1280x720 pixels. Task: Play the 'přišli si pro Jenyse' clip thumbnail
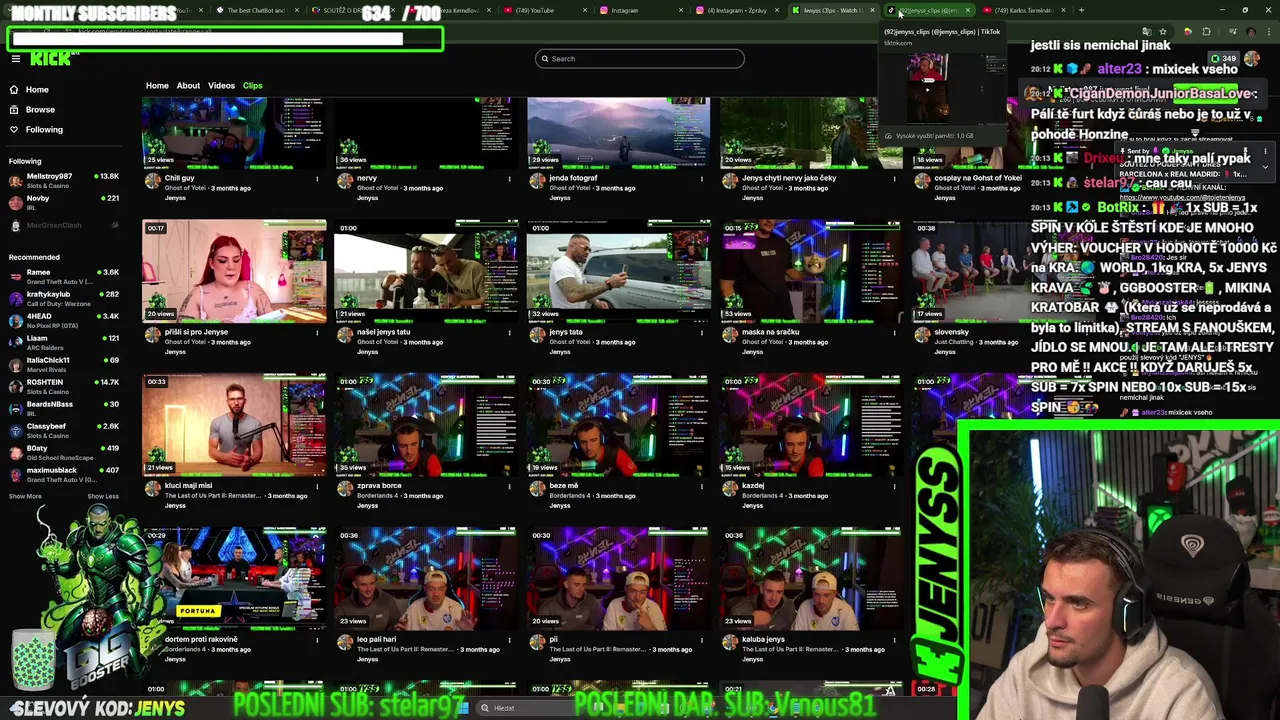(x=234, y=271)
